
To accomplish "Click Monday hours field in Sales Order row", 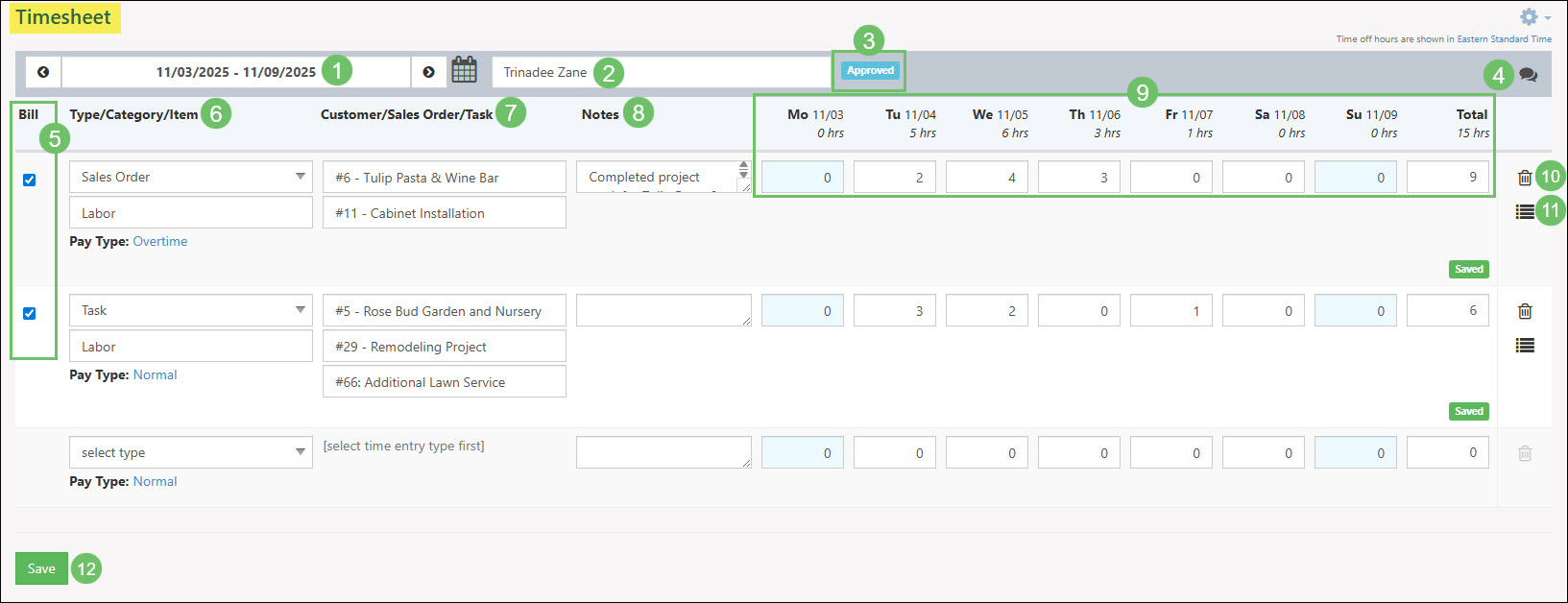I will tap(803, 177).
